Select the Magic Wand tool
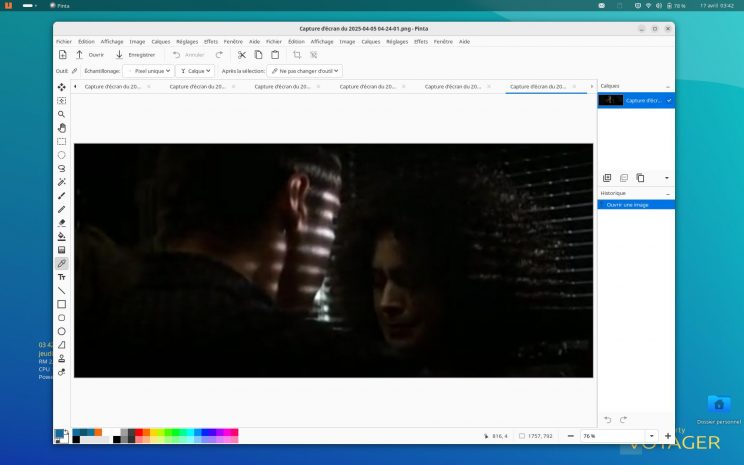744x465 pixels. pyautogui.click(x=62, y=182)
